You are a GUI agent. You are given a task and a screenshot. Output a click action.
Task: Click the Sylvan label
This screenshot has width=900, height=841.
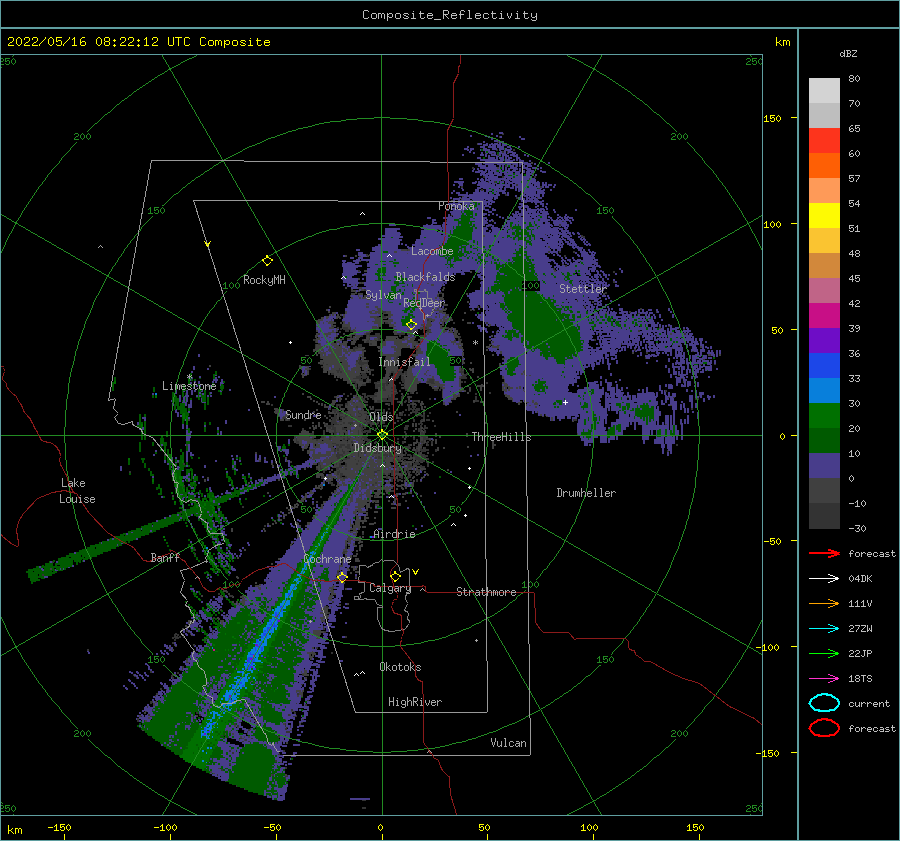click(x=383, y=295)
